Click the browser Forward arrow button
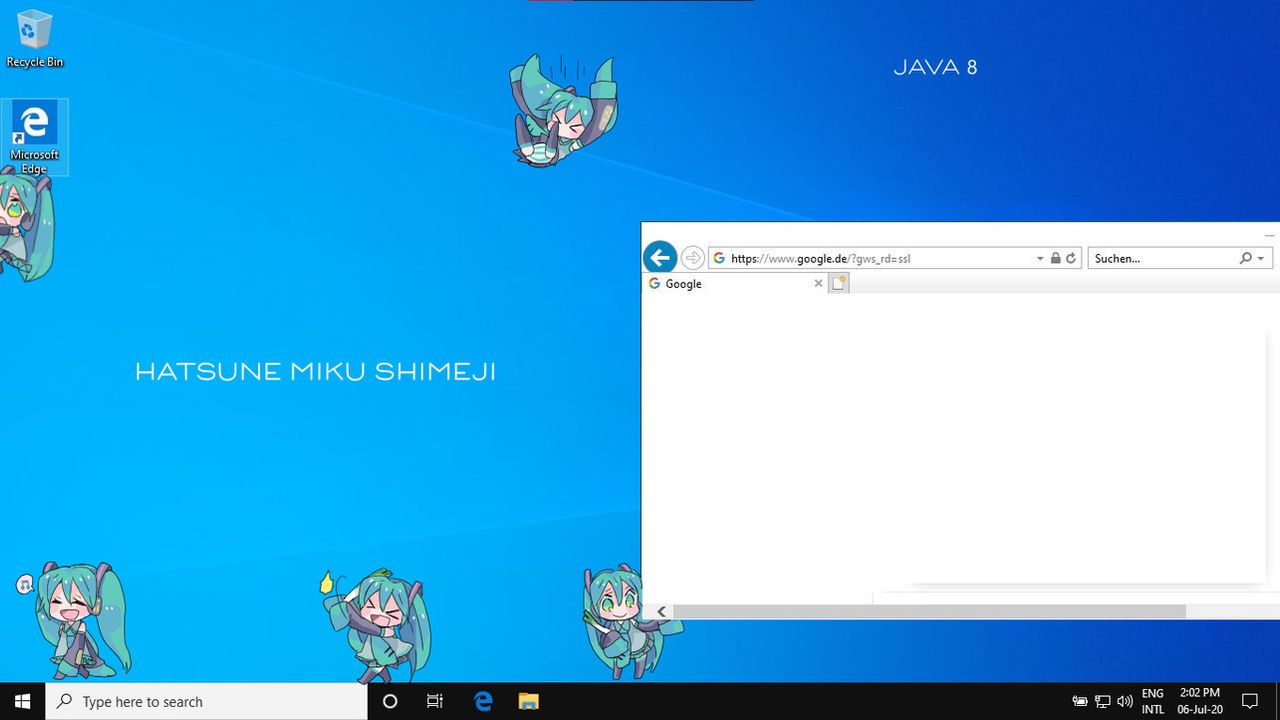The width and height of the screenshot is (1280, 720). click(692, 258)
